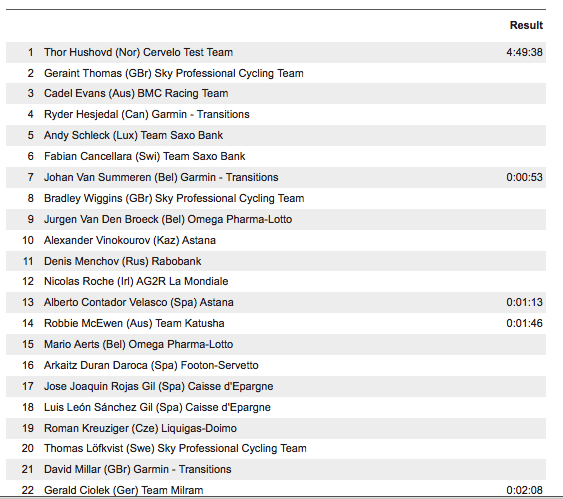The height and width of the screenshot is (499, 563).
Task: Select Thor Hushovd row in first place
Action: click(x=276, y=52)
